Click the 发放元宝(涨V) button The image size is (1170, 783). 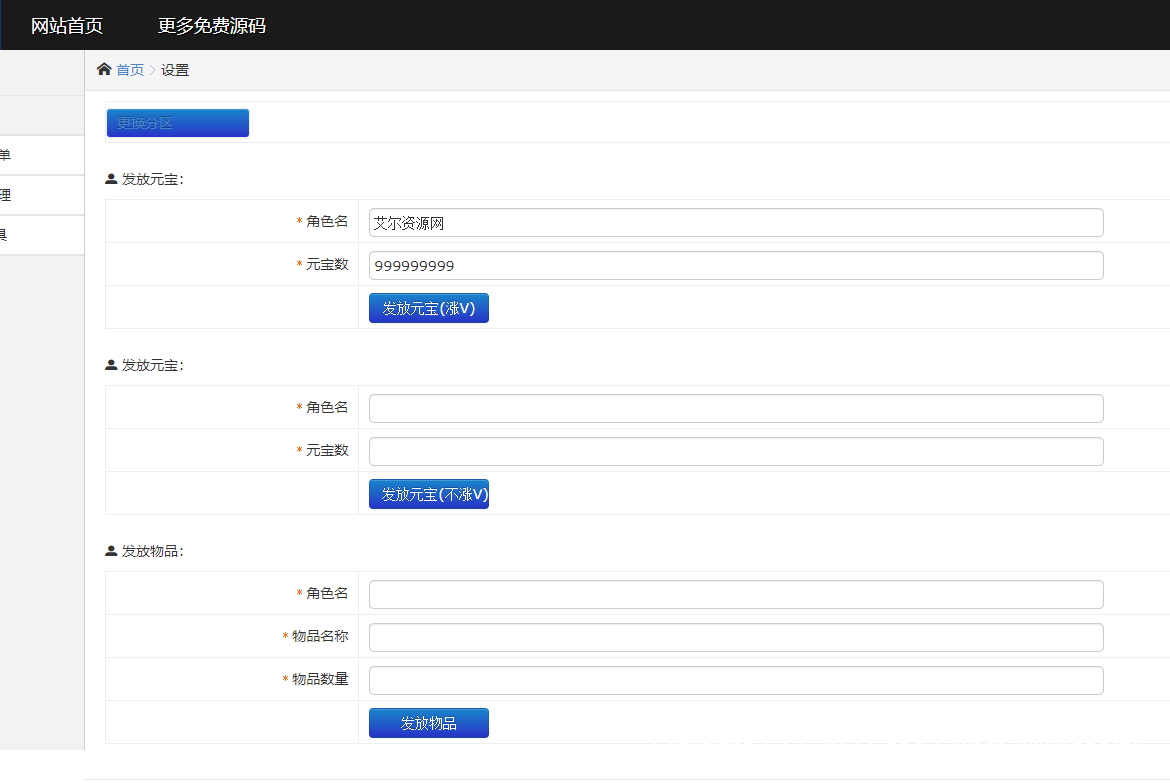[x=428, y=307]
